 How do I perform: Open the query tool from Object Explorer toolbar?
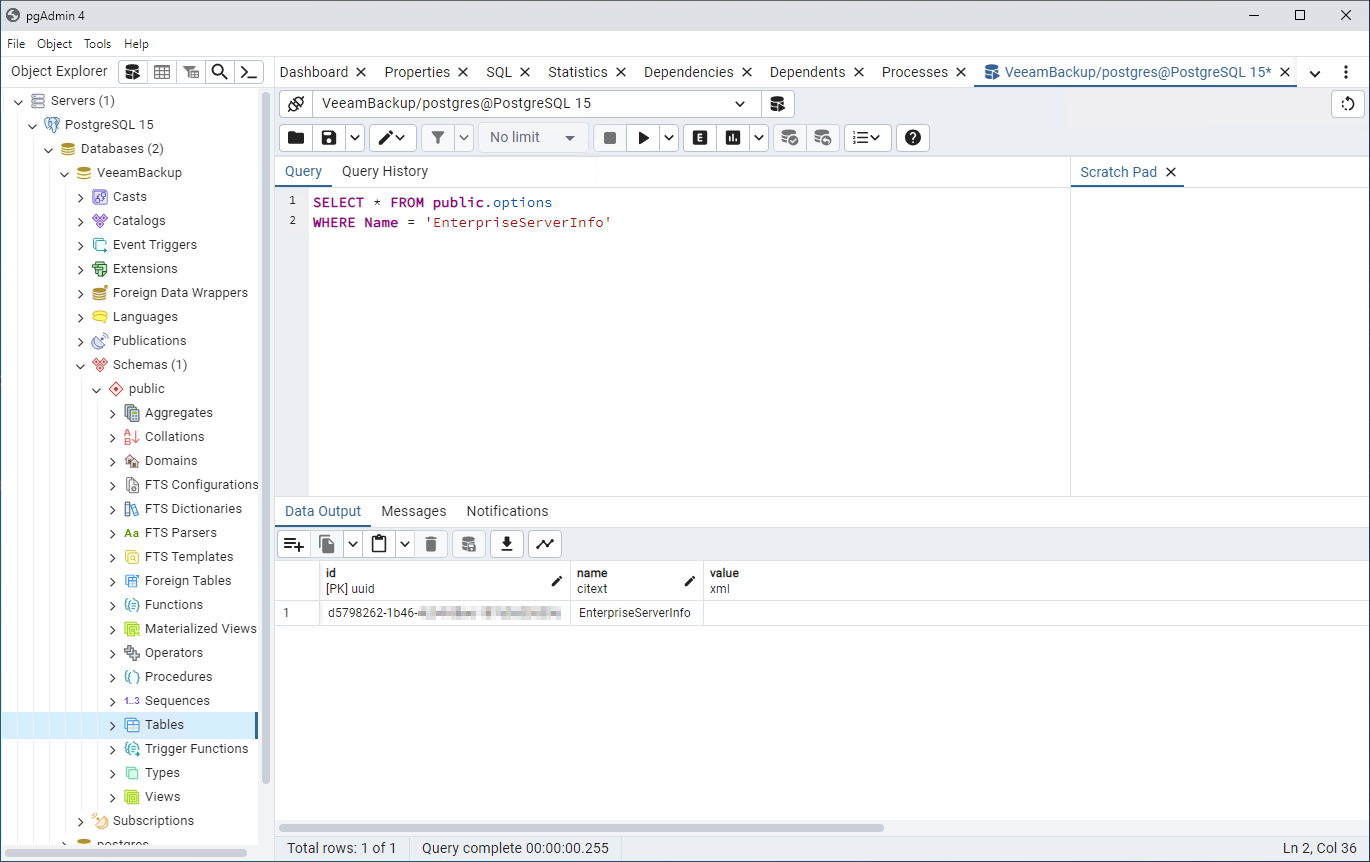coord(133,72)
